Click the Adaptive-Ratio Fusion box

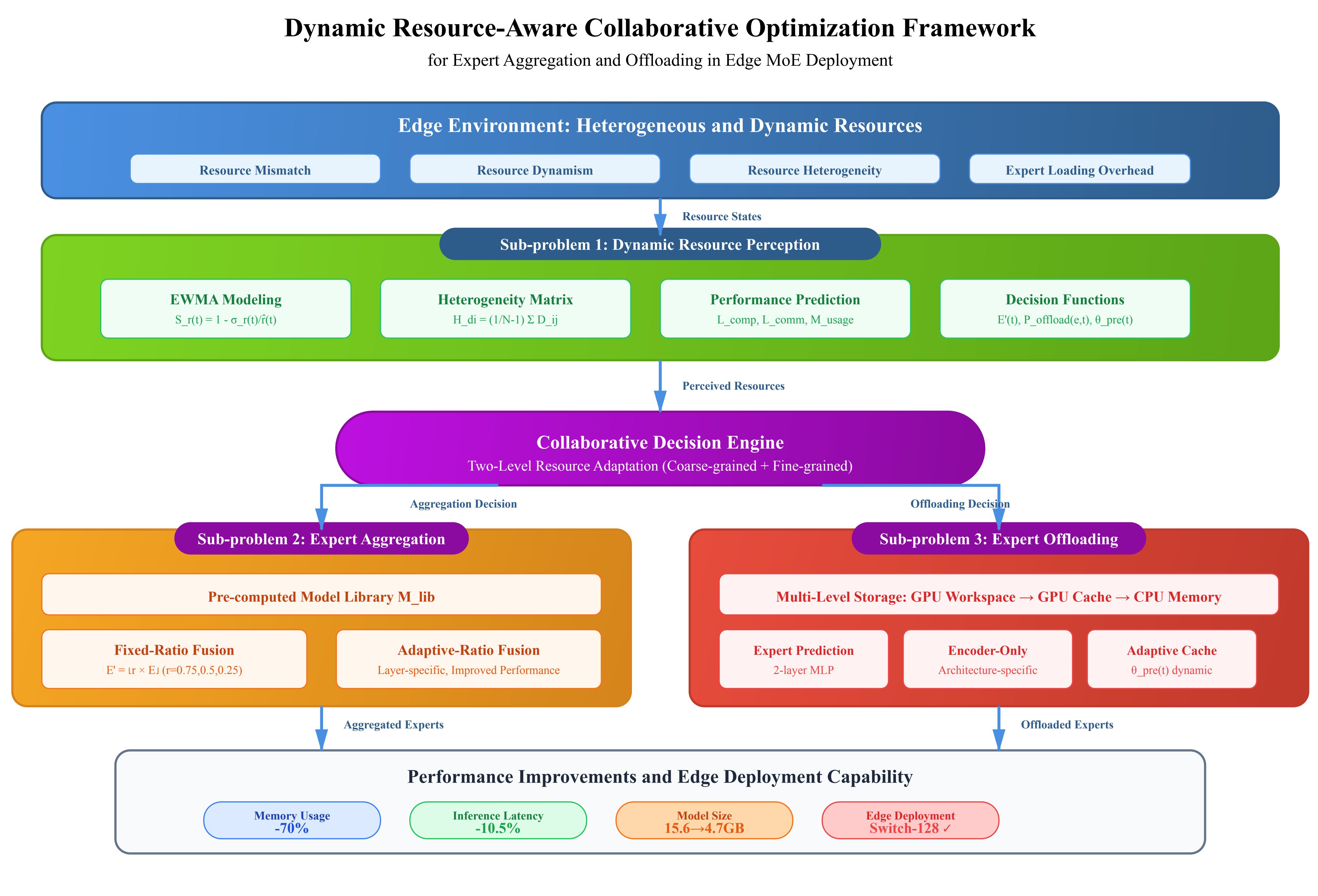(468, 659)
